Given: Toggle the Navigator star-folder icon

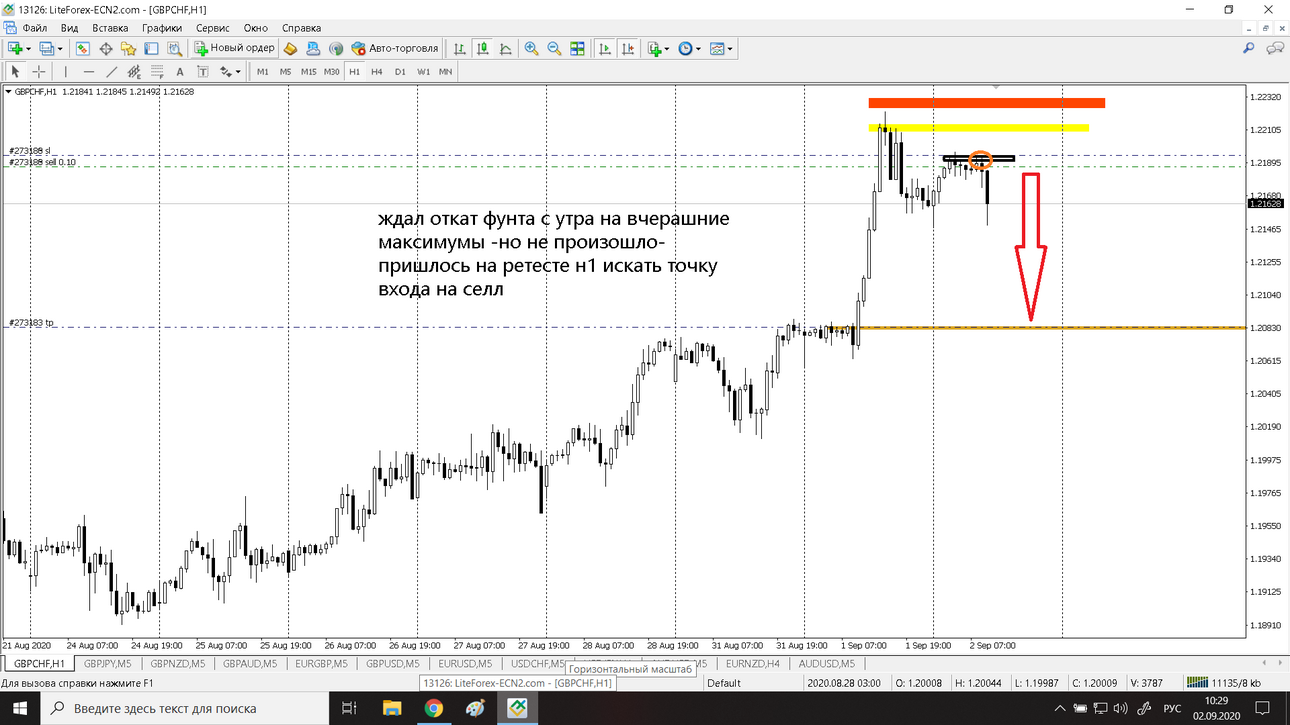Looking at the screenshot, I should 128,48.
